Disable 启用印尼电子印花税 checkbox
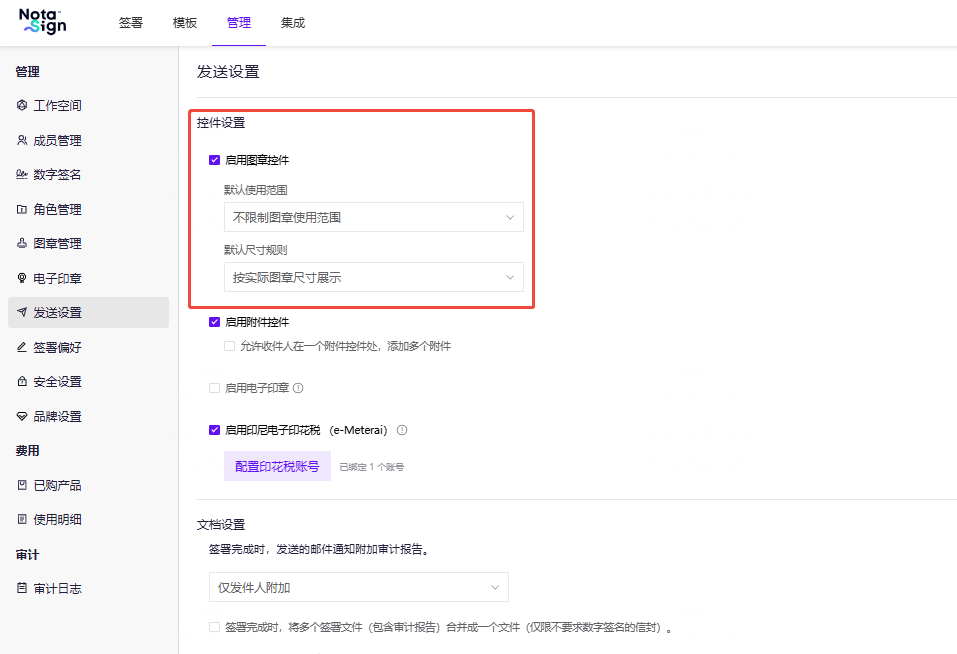Image resolution: width=957 pixels, height=654 pixels. (x=214, y=430)
